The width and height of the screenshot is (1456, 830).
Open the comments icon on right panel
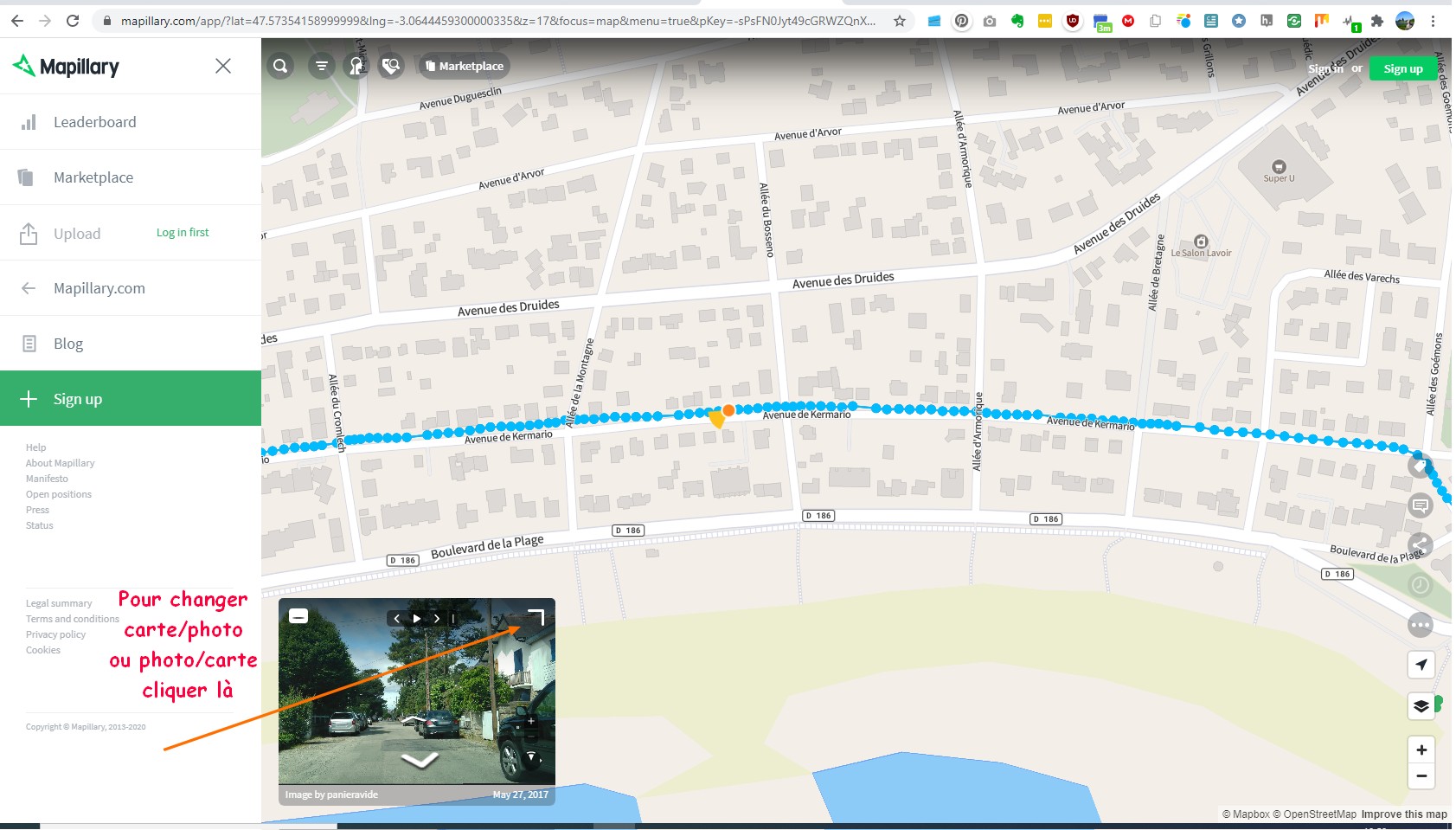click(x=1420, y=505)
